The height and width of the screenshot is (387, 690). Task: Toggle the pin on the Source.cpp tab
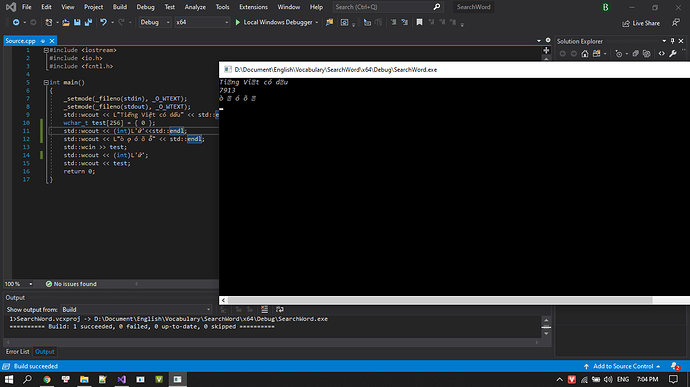[43, 41]
